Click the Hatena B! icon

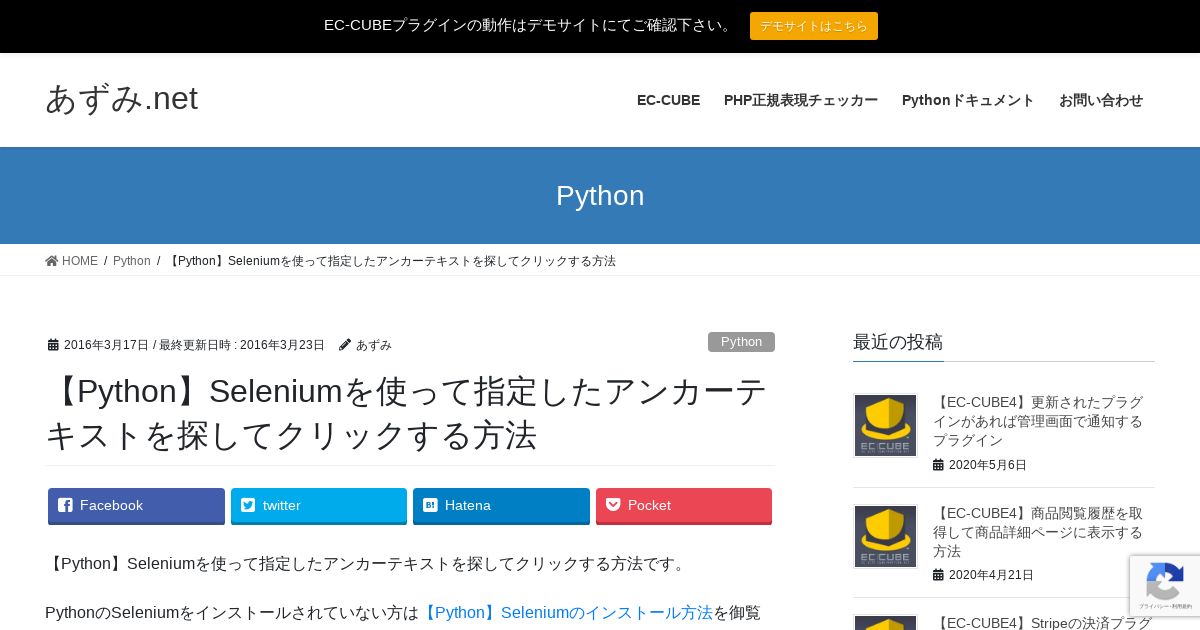[430, 505]
